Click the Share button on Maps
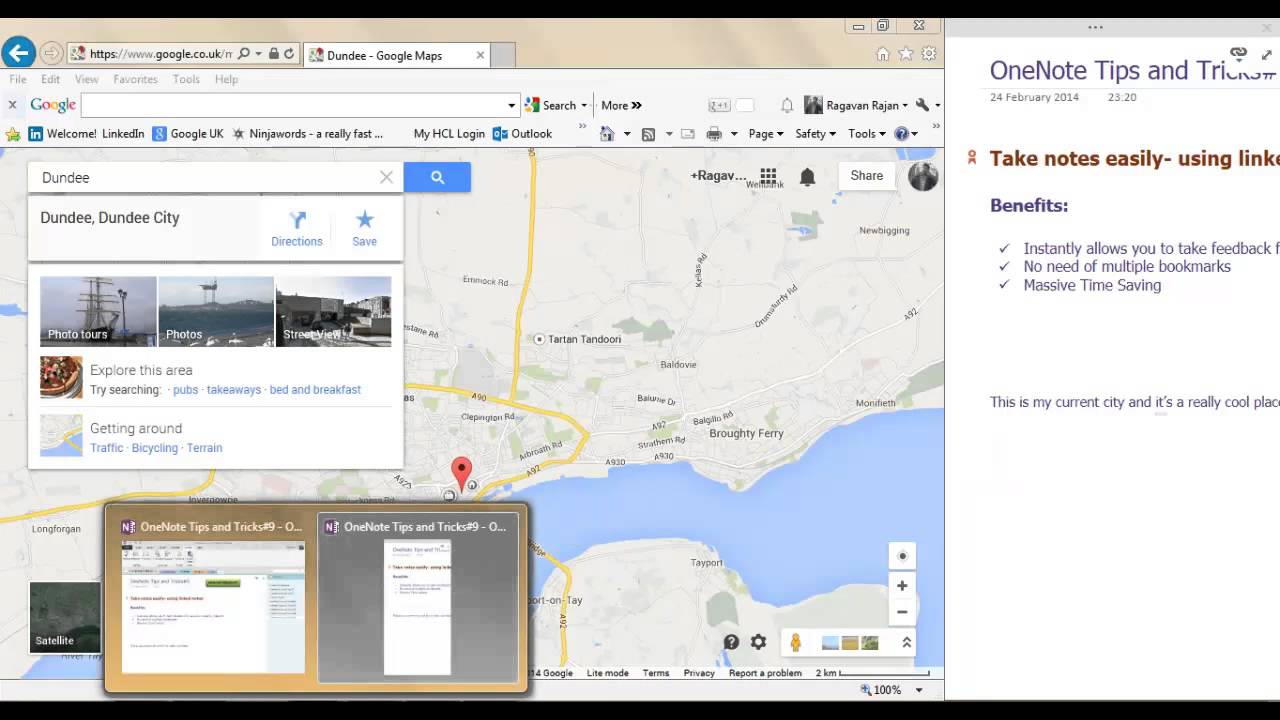Viewport: 1280px width, 720px height. (866, 176)
